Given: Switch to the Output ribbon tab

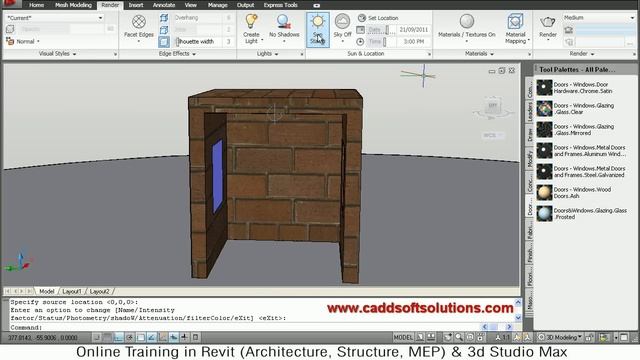Looking at the screenshot, I should 245,5.
